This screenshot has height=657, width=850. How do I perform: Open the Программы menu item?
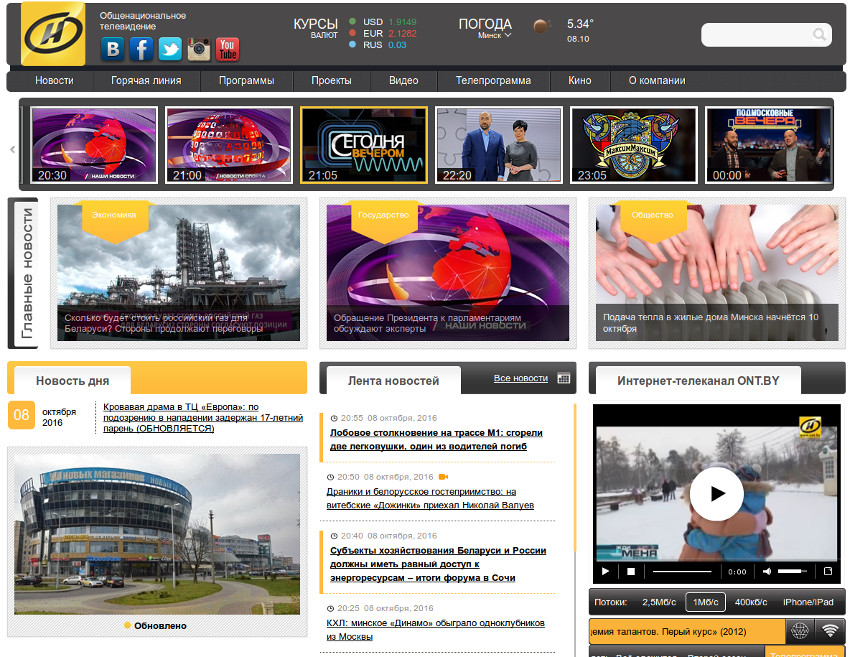coord(247,81)
